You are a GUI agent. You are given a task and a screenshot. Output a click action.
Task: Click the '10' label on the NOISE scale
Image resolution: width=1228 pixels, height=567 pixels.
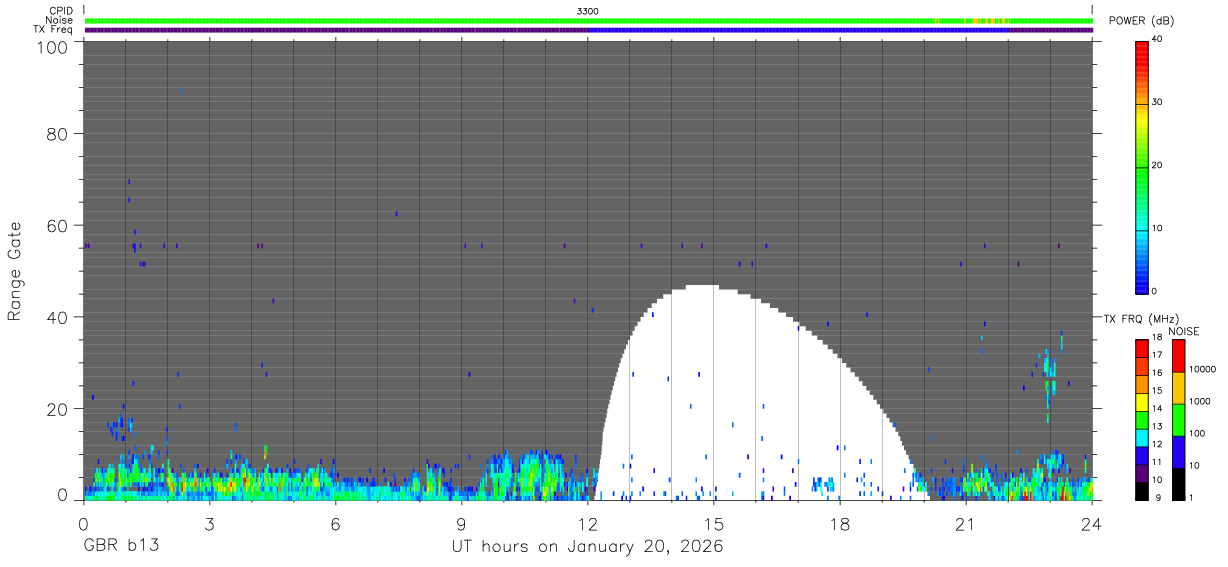(1195, 465)
